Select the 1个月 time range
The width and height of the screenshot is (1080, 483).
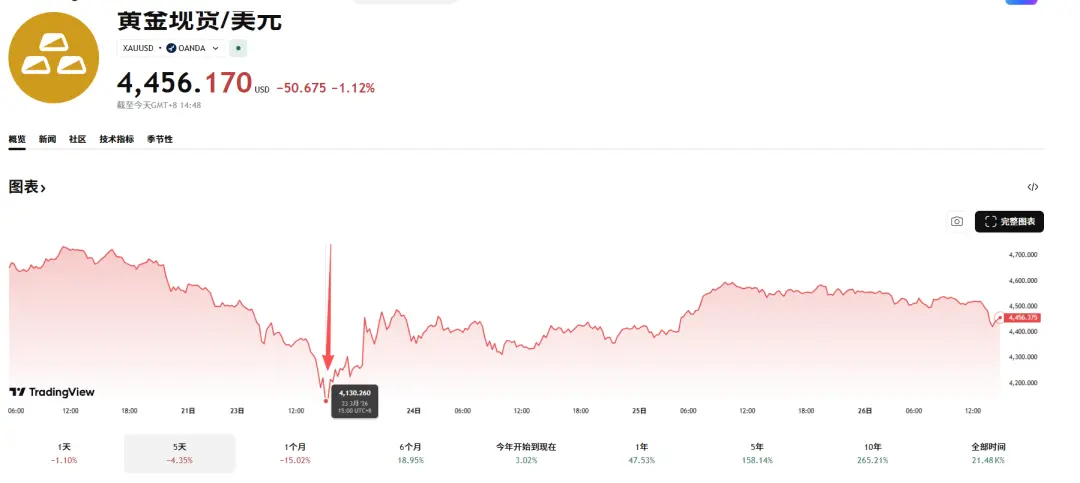[x=295, y=452]
